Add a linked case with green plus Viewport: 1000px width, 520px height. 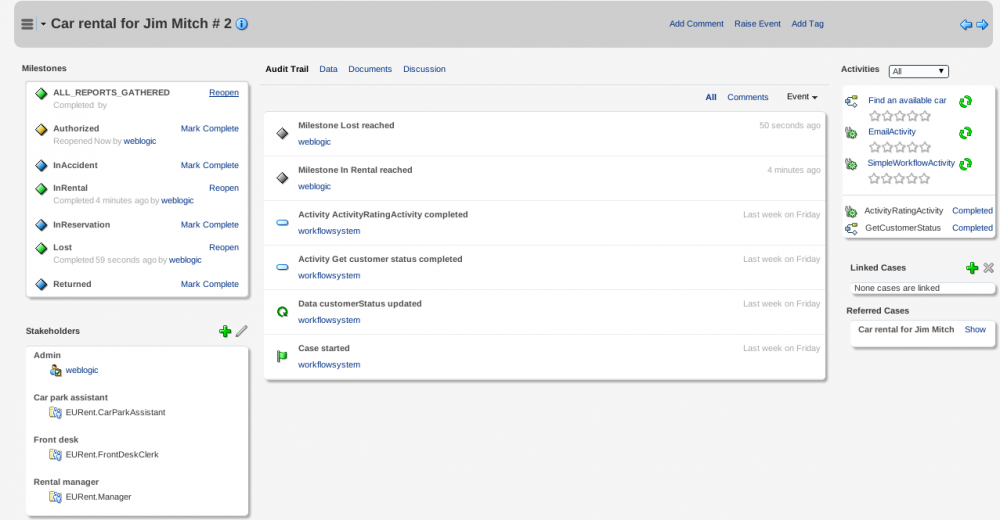point(972,268)
